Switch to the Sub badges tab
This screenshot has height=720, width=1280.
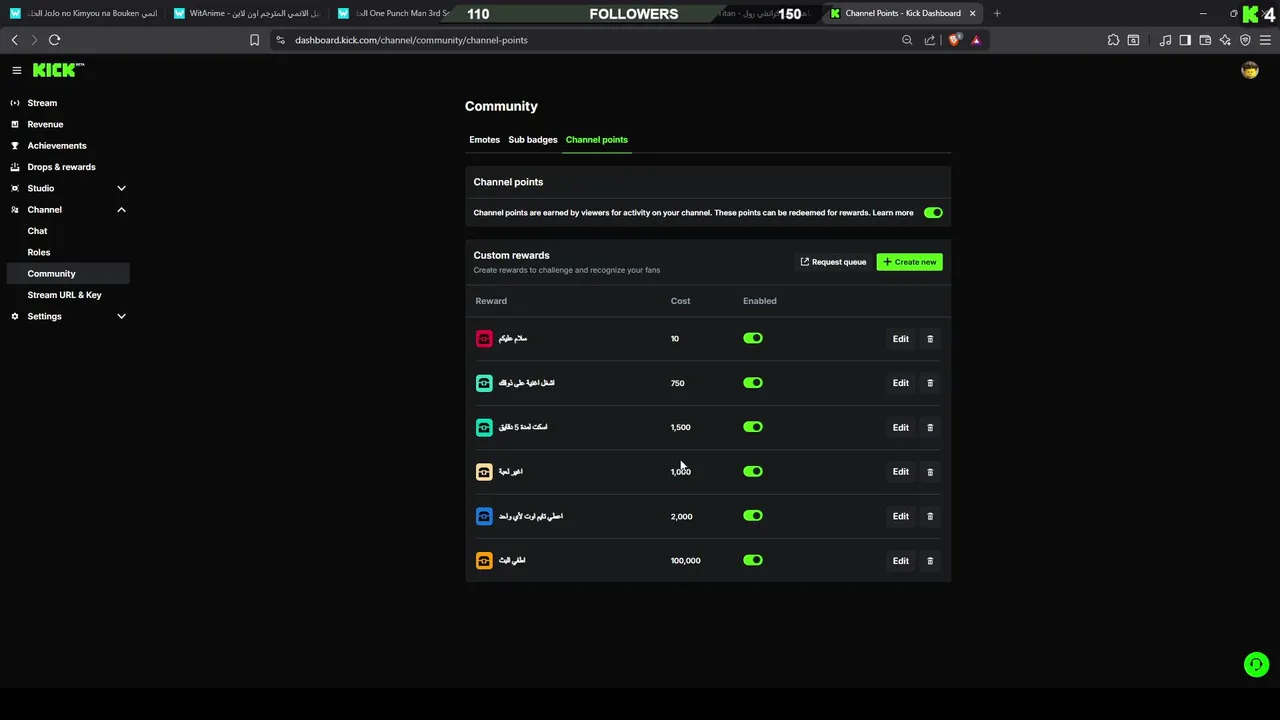pyautogui.click(x=532, y=140)
